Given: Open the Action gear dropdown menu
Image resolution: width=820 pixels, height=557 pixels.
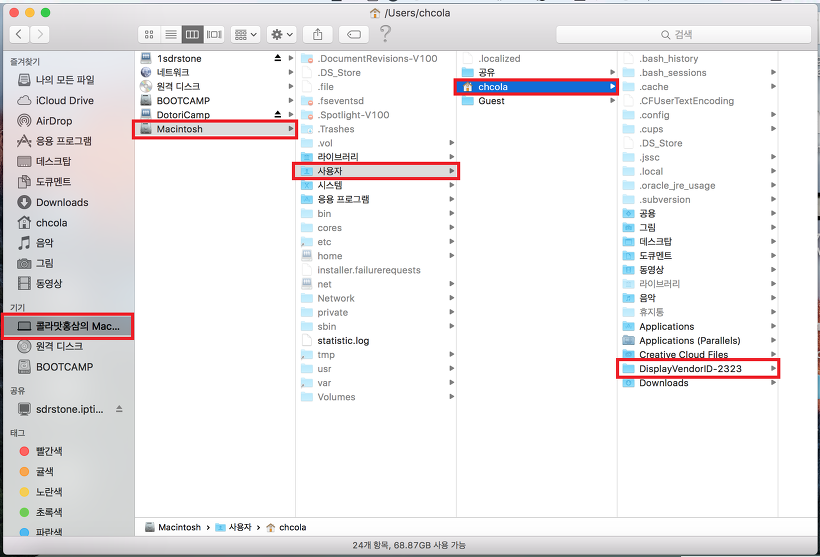Looking at the screenshot, I should coord(281,34).
